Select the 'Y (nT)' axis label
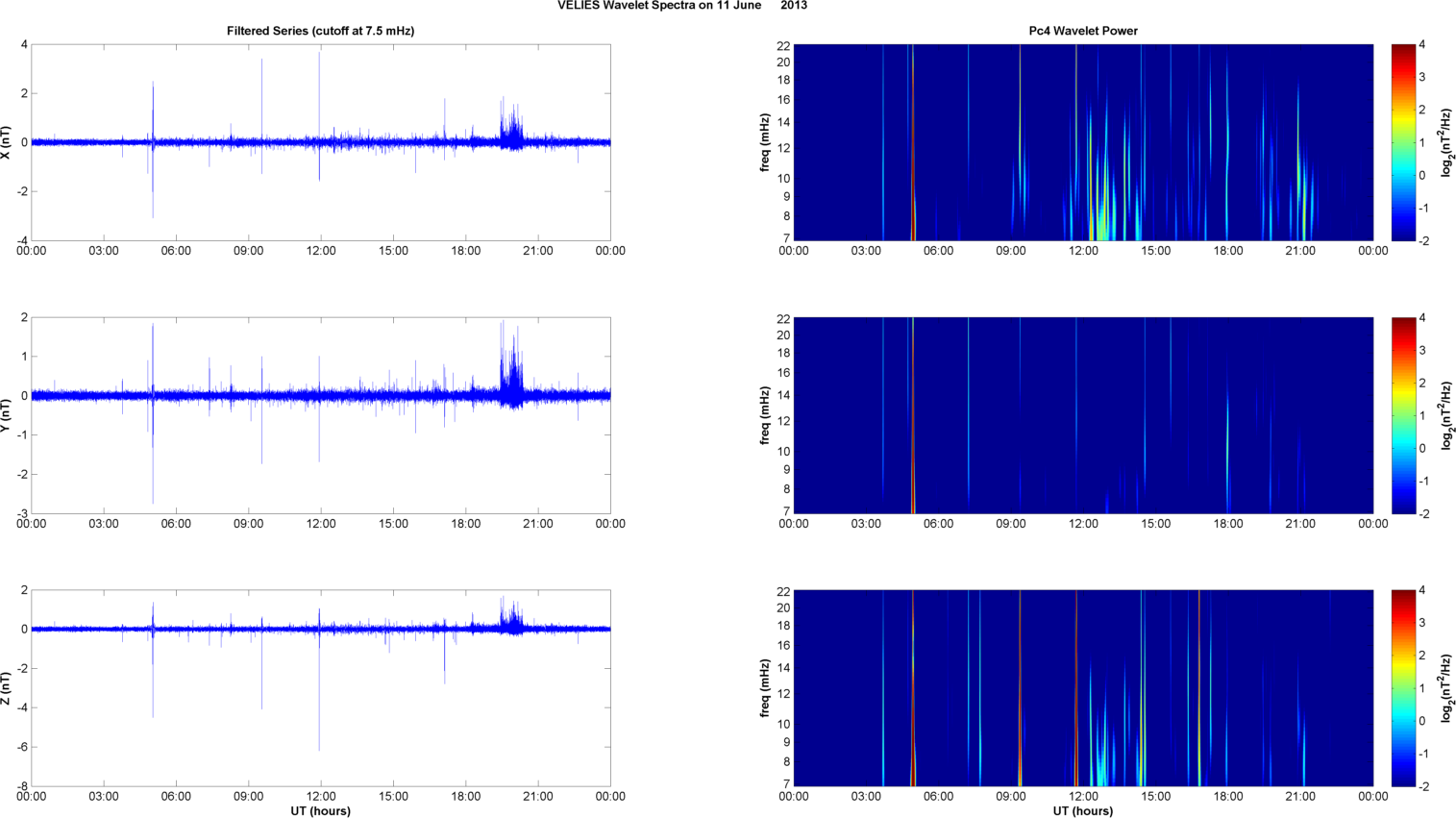Image resolution: width=1456 pixels, height=818 pixels. [7, 415]
